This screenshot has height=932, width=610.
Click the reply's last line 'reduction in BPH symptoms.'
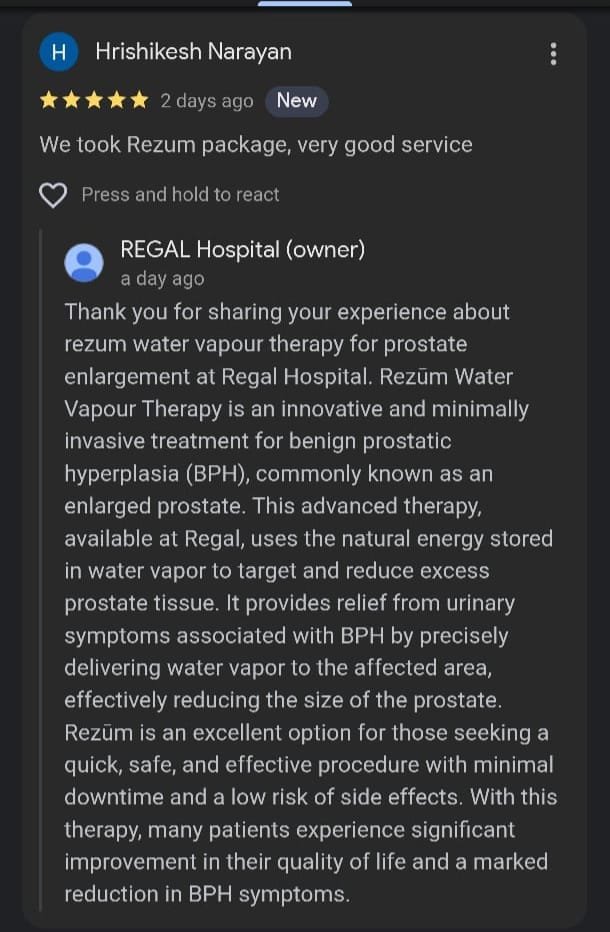coord(207,894)
